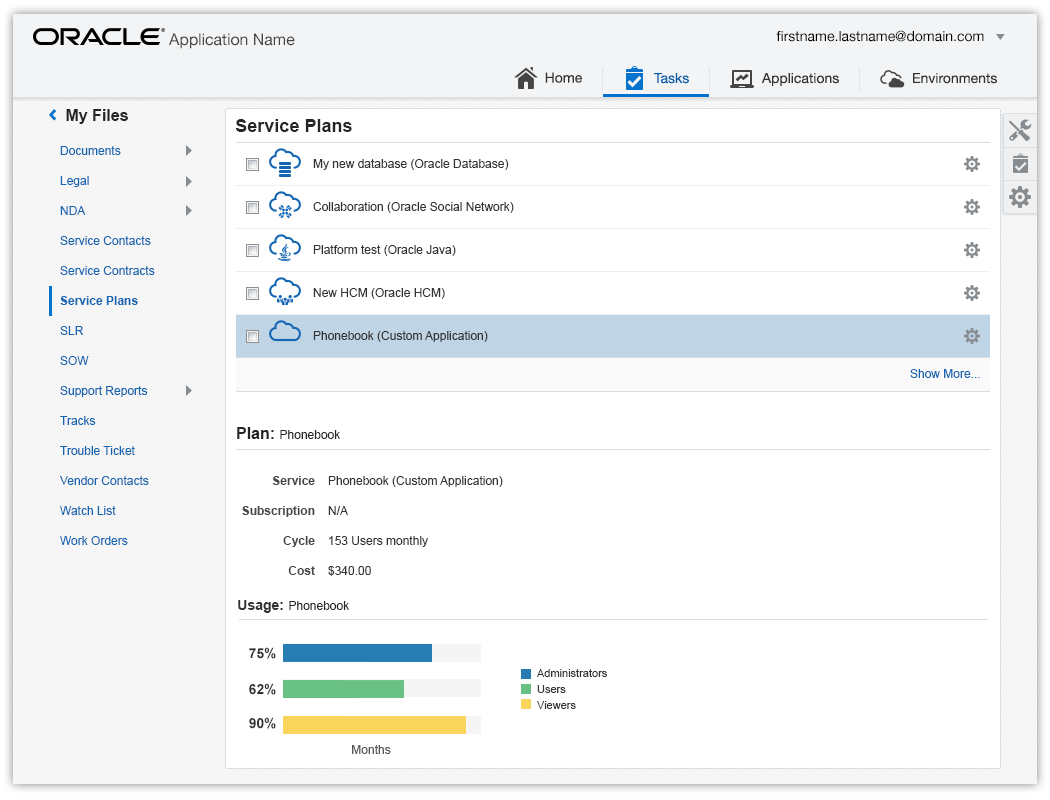The height and width of the screenshot is (800, 1050).
Task: Open the NDA link
Action: tap(72, 211)
